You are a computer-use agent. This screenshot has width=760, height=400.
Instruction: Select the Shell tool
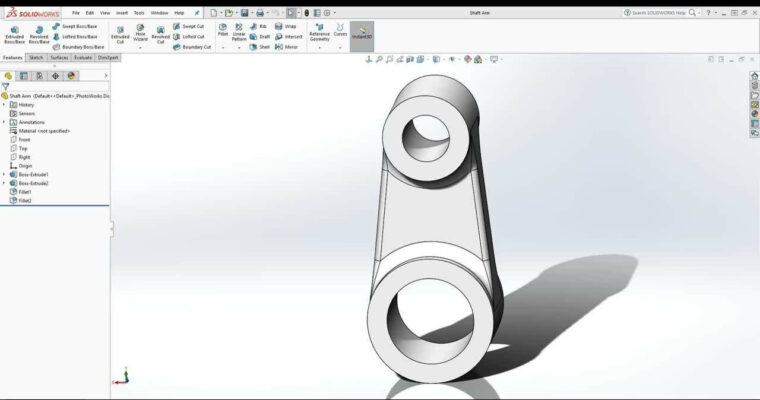pos(260,47)
